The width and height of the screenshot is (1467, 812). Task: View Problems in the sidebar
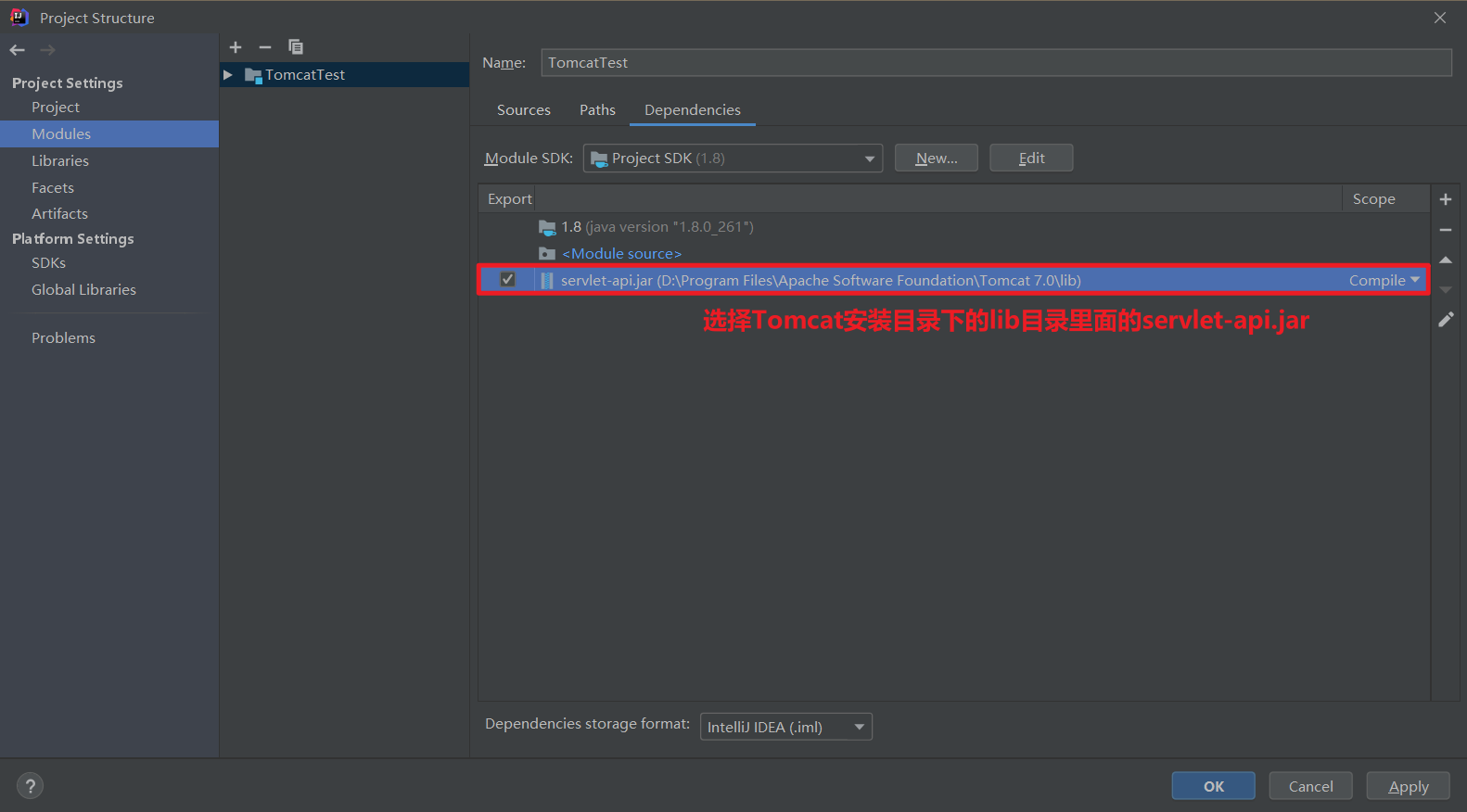click(x=63, y=338)
